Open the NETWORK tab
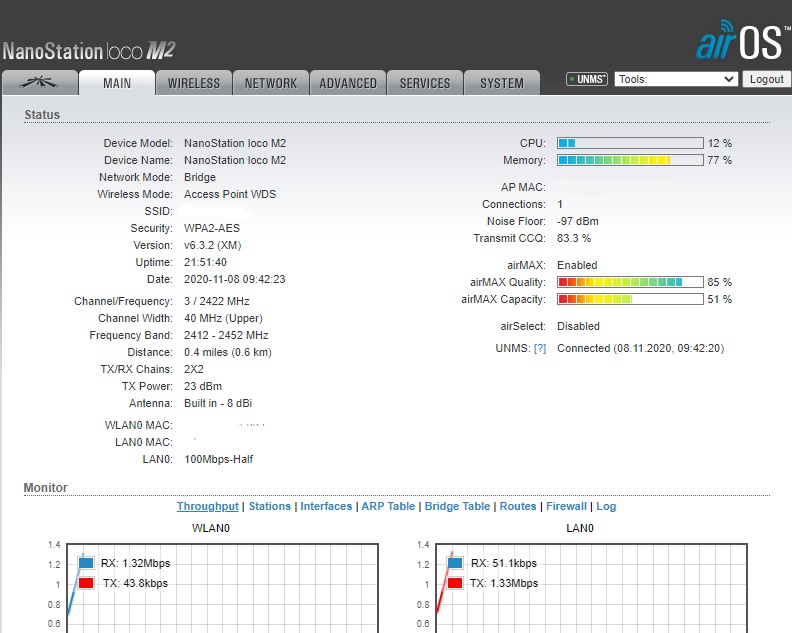Screen dimensions: 792x633 (x=271, y=83)
